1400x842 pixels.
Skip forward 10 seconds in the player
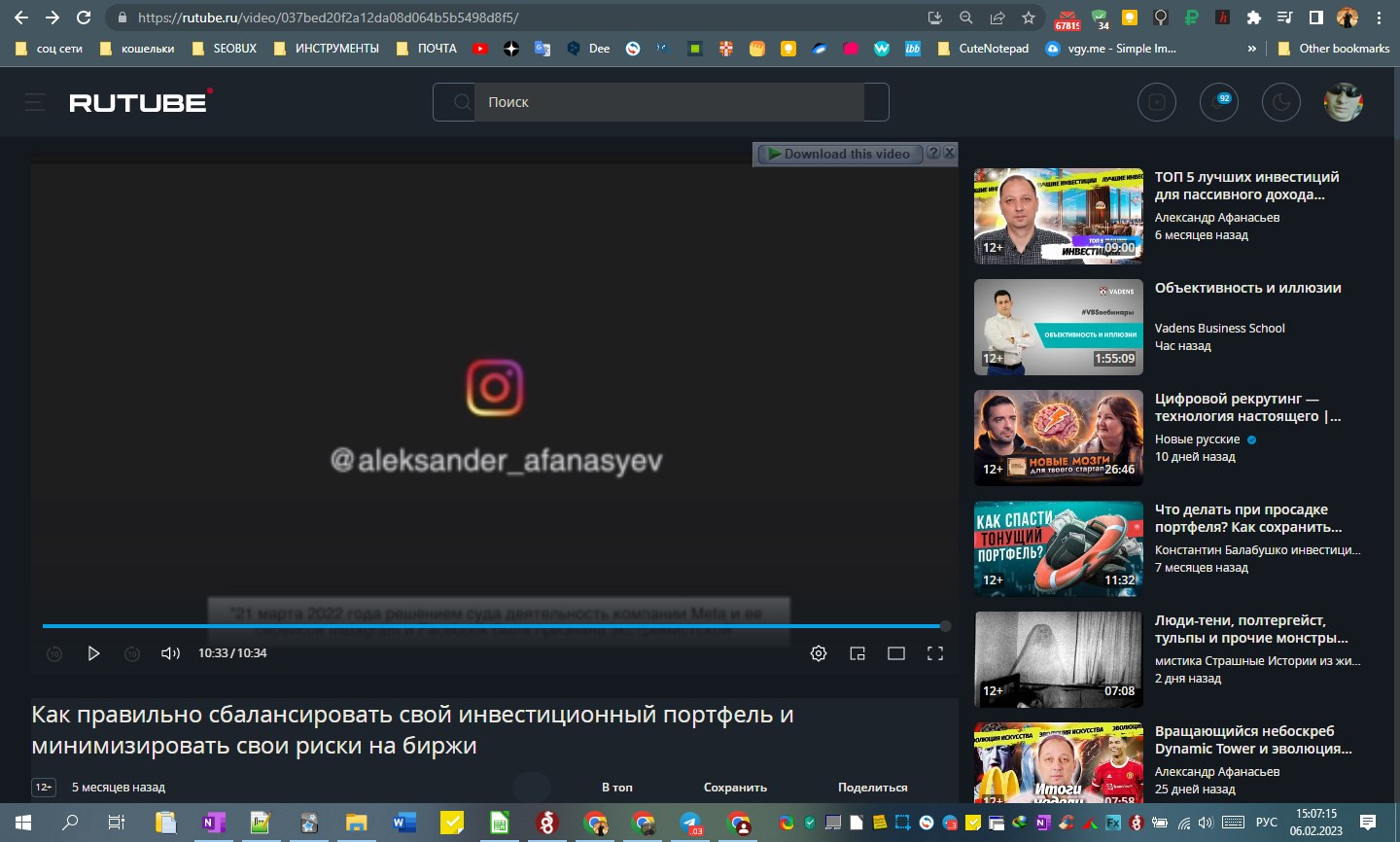[132, 654]
